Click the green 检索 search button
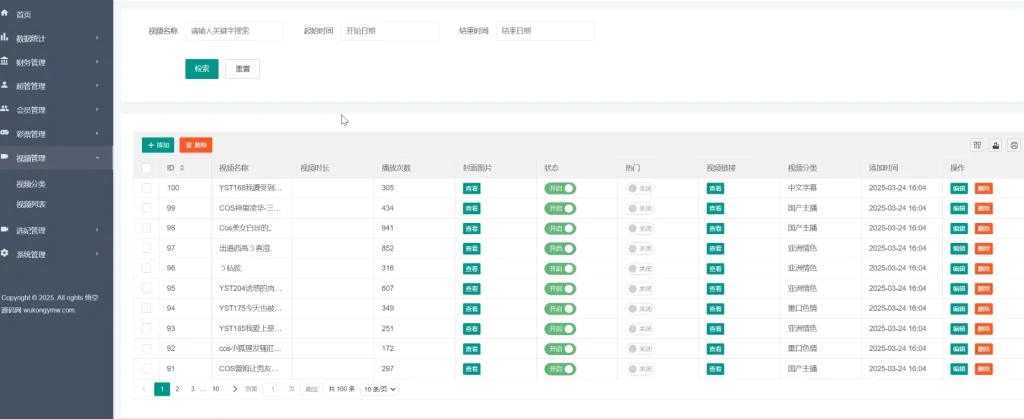This screenshot has width=1024, height=419. coord(201,69)
